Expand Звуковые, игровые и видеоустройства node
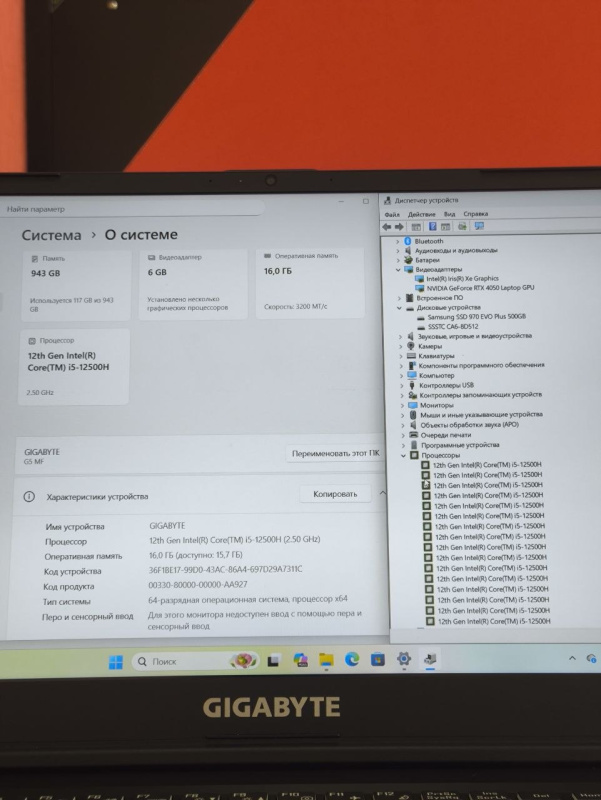The width and height of the screenshot is (601, 800). 400,337
